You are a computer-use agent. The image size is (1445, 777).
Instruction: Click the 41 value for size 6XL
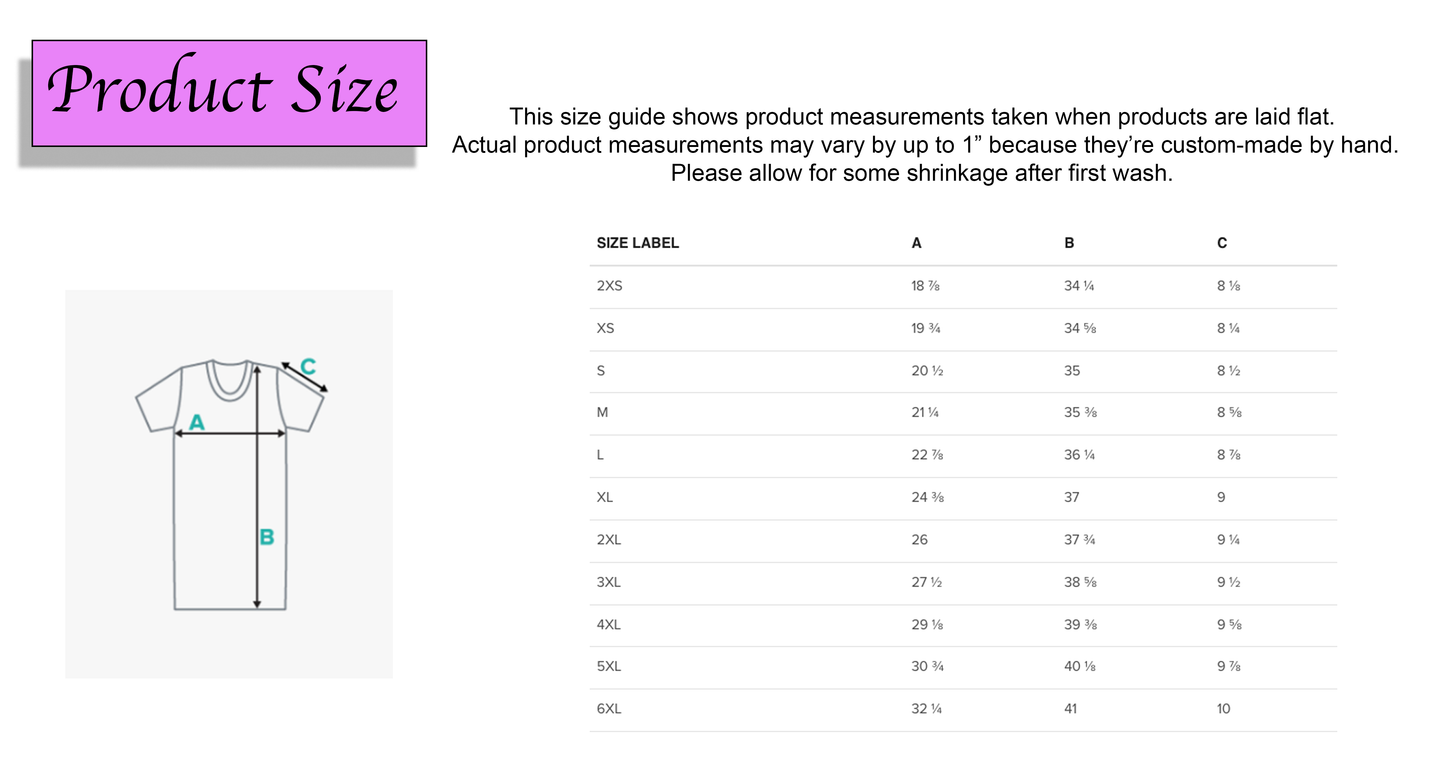click(x=1072, y=709)
